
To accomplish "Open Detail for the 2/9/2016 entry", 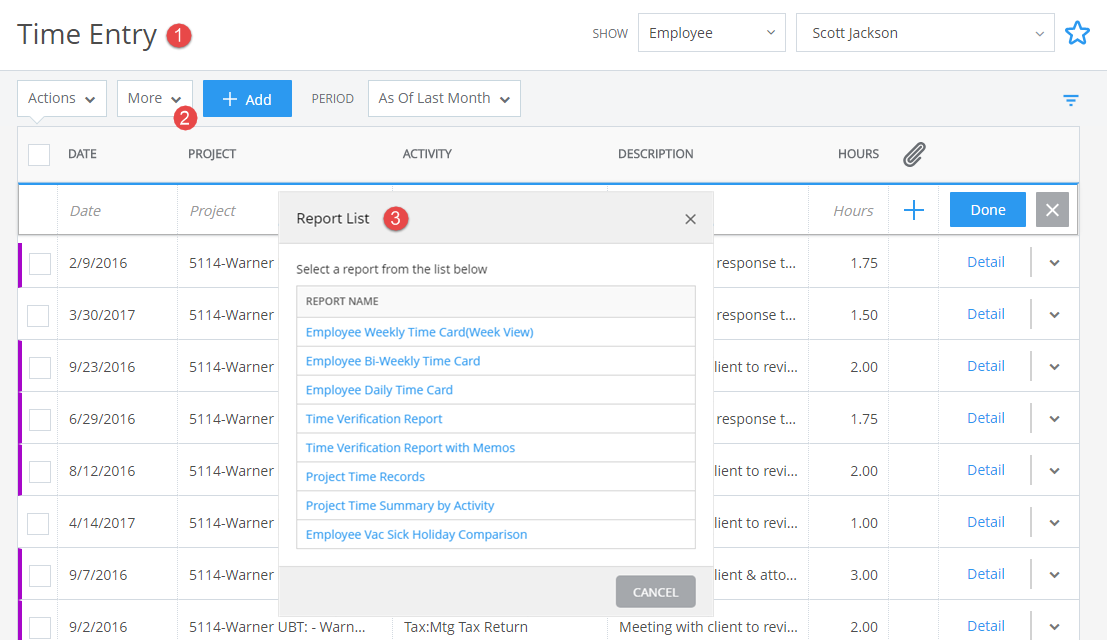I will tap(986, 262).
